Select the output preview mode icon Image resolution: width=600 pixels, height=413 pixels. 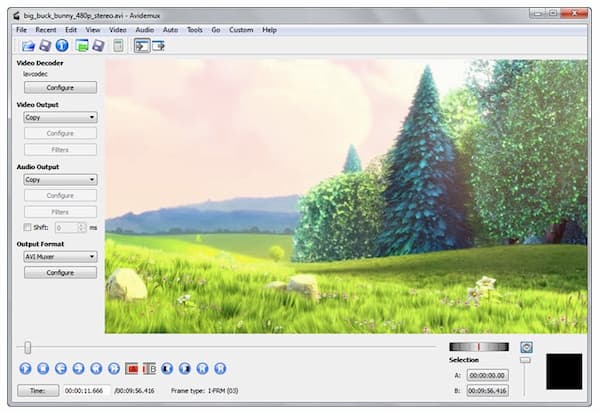tap(158, 46)
